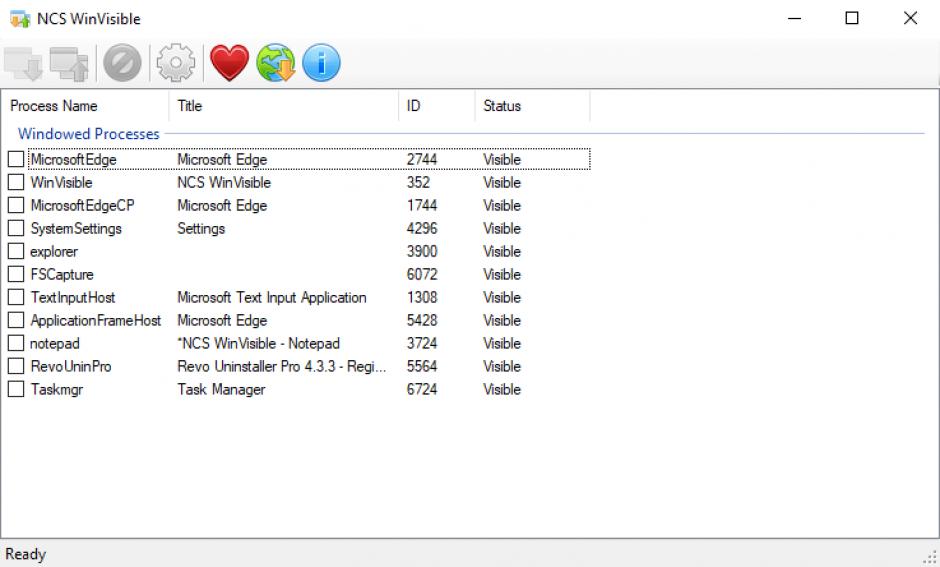940x567 pixels.
Task: Click the '*NCS WinVisible - Notepad' title
Action: (x=258, y=343)
